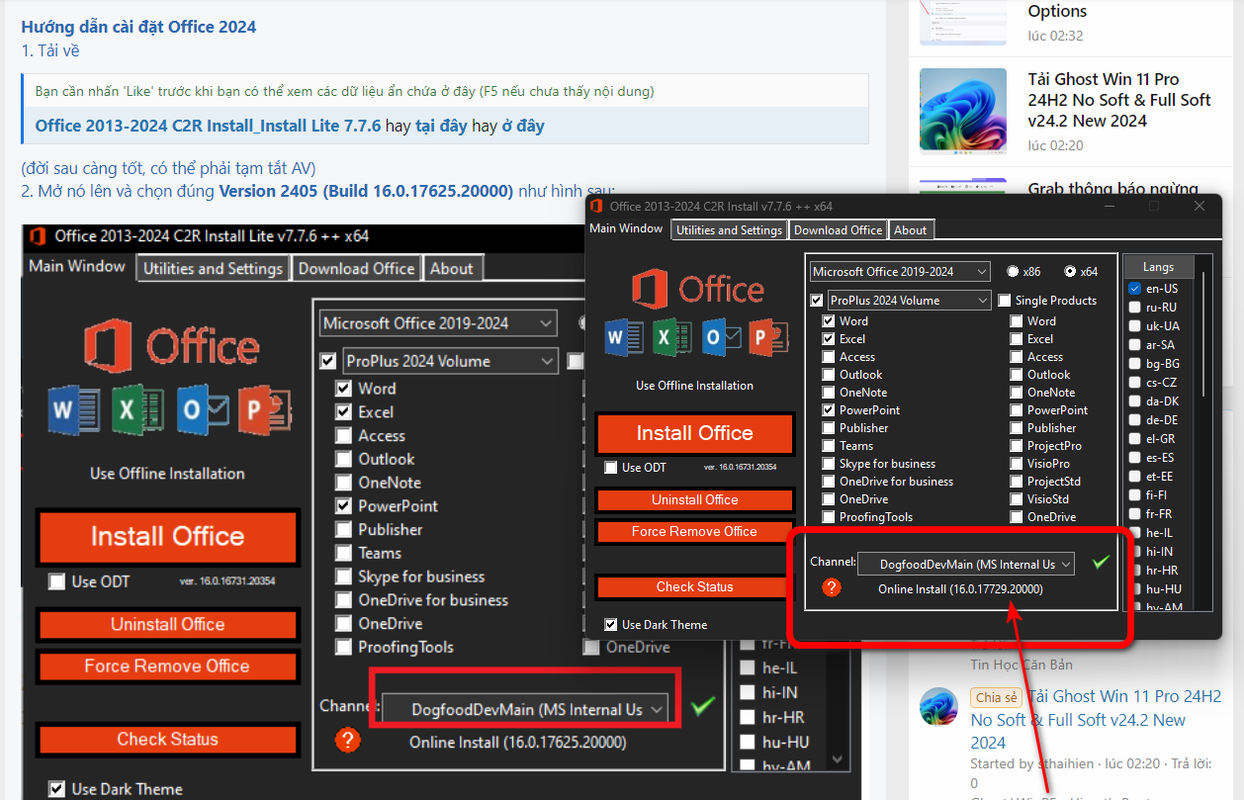Enable Single Products checkbox in the front window
The image size is (1244, 800).
coord(1004,300)
